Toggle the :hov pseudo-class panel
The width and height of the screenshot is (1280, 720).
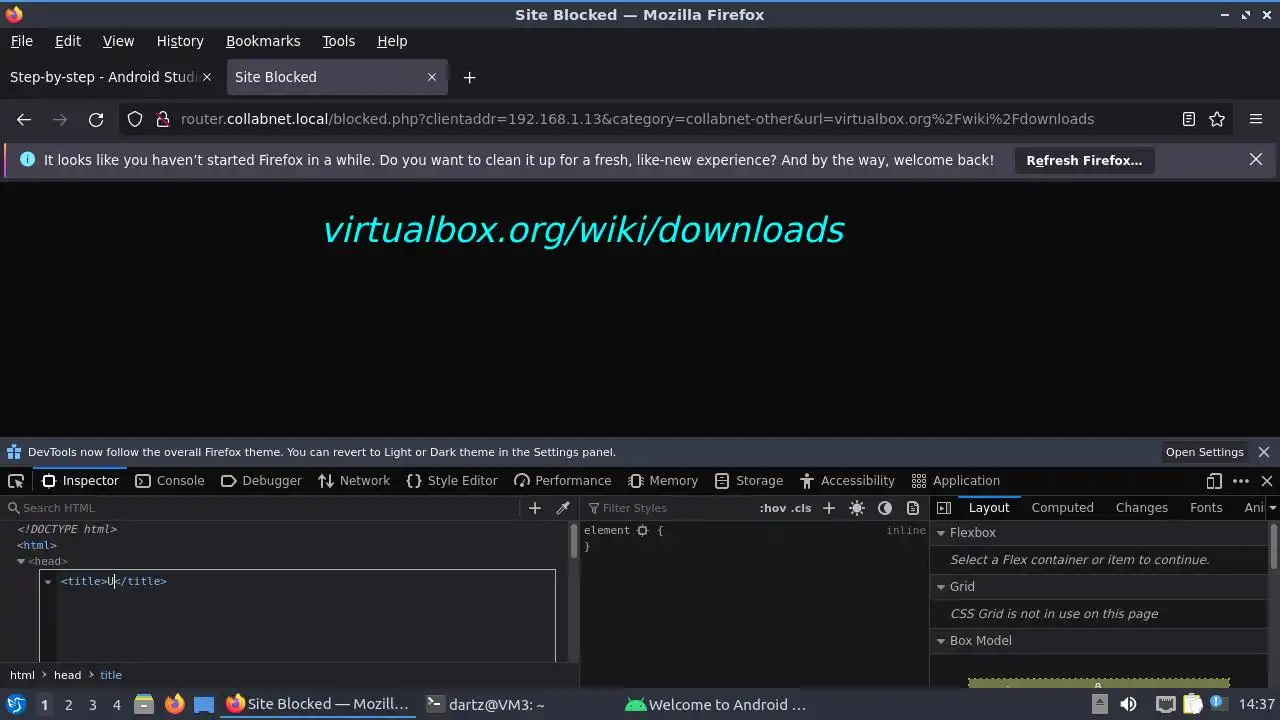click(772, 508)
